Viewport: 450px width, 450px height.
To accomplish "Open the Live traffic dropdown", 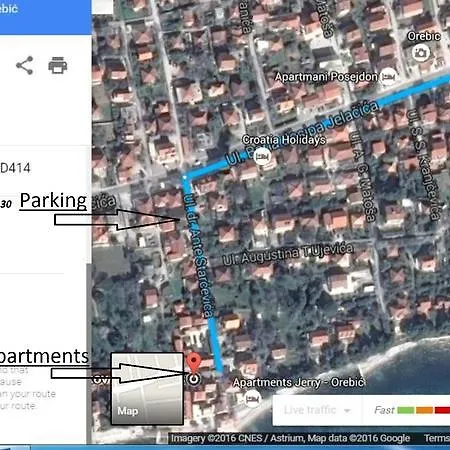I will pos(317,410).
